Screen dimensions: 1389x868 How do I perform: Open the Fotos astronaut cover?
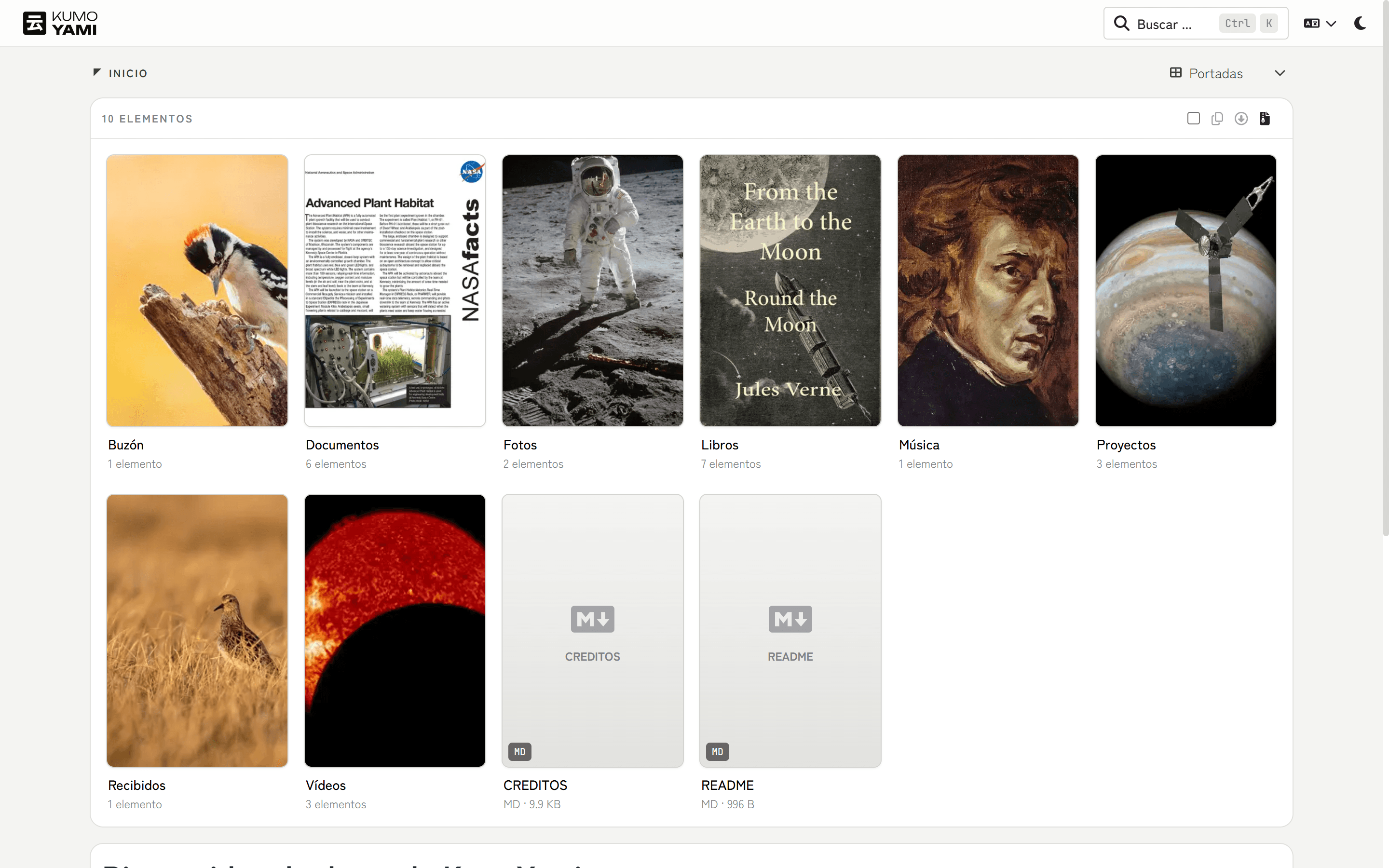point(592,290)
